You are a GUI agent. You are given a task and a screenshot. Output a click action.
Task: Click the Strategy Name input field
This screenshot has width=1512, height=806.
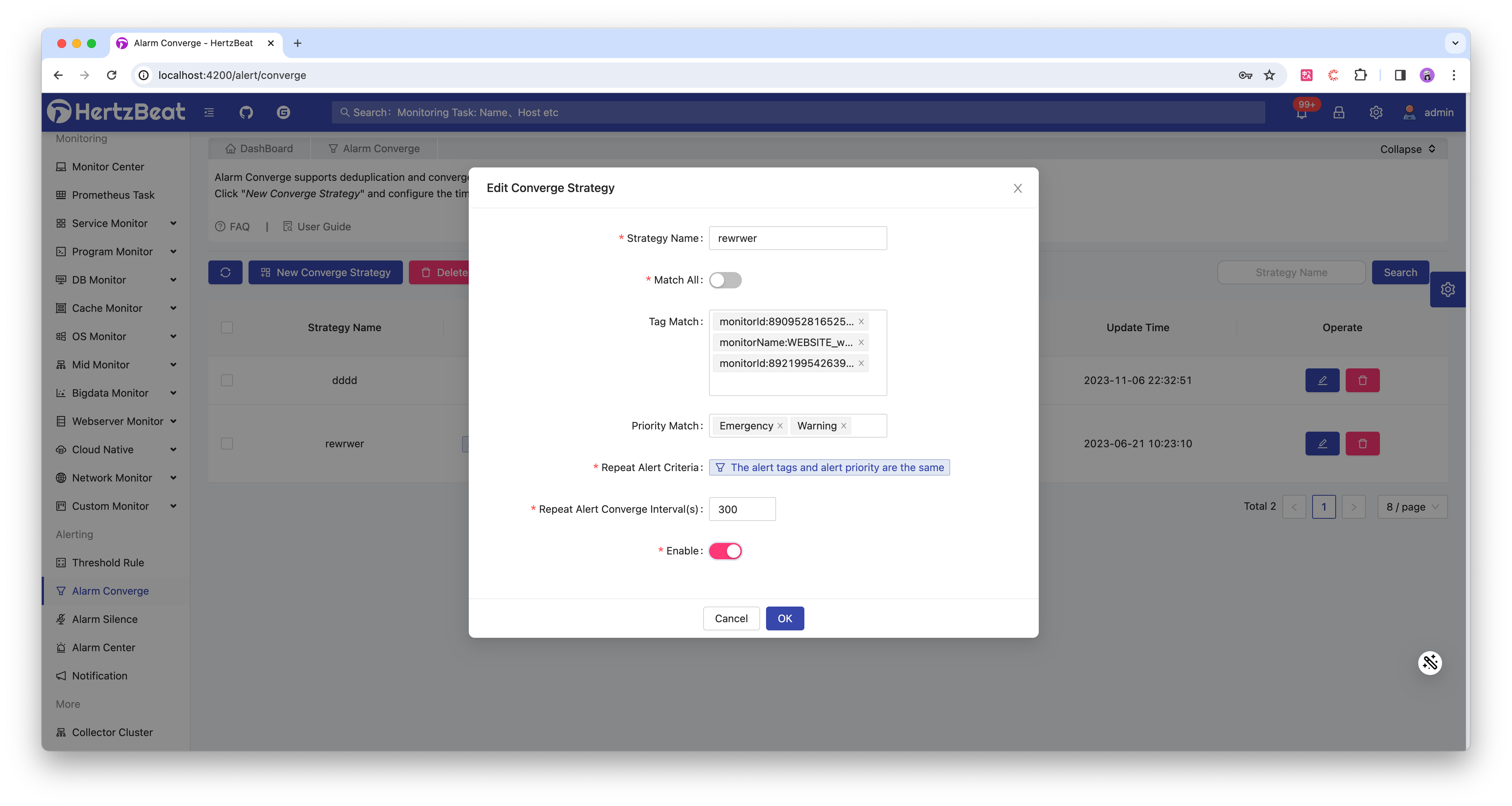(x=797, y=238)
